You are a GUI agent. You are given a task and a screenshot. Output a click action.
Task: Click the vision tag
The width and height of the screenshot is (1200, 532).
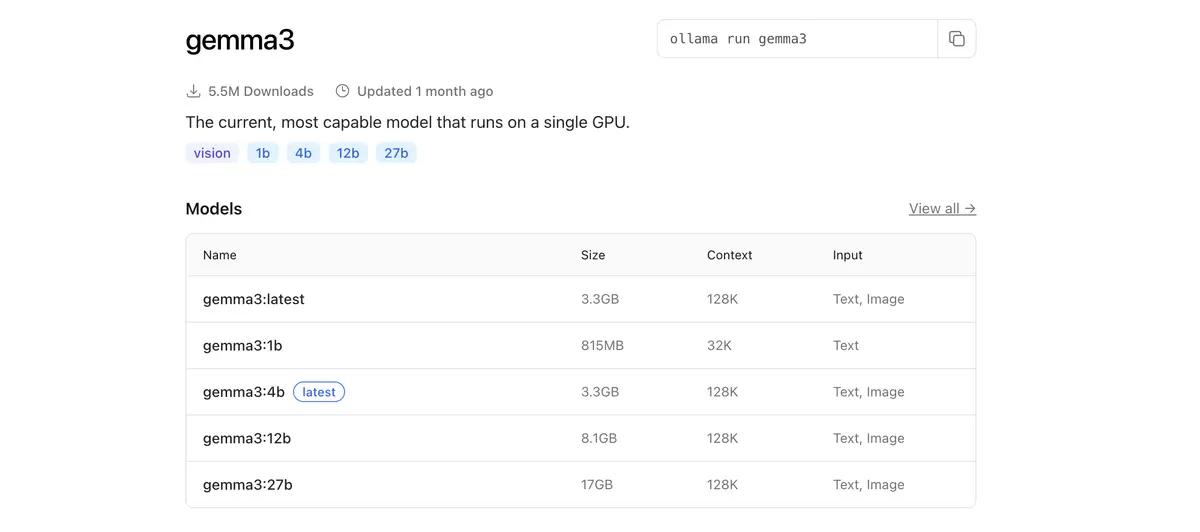212,153
